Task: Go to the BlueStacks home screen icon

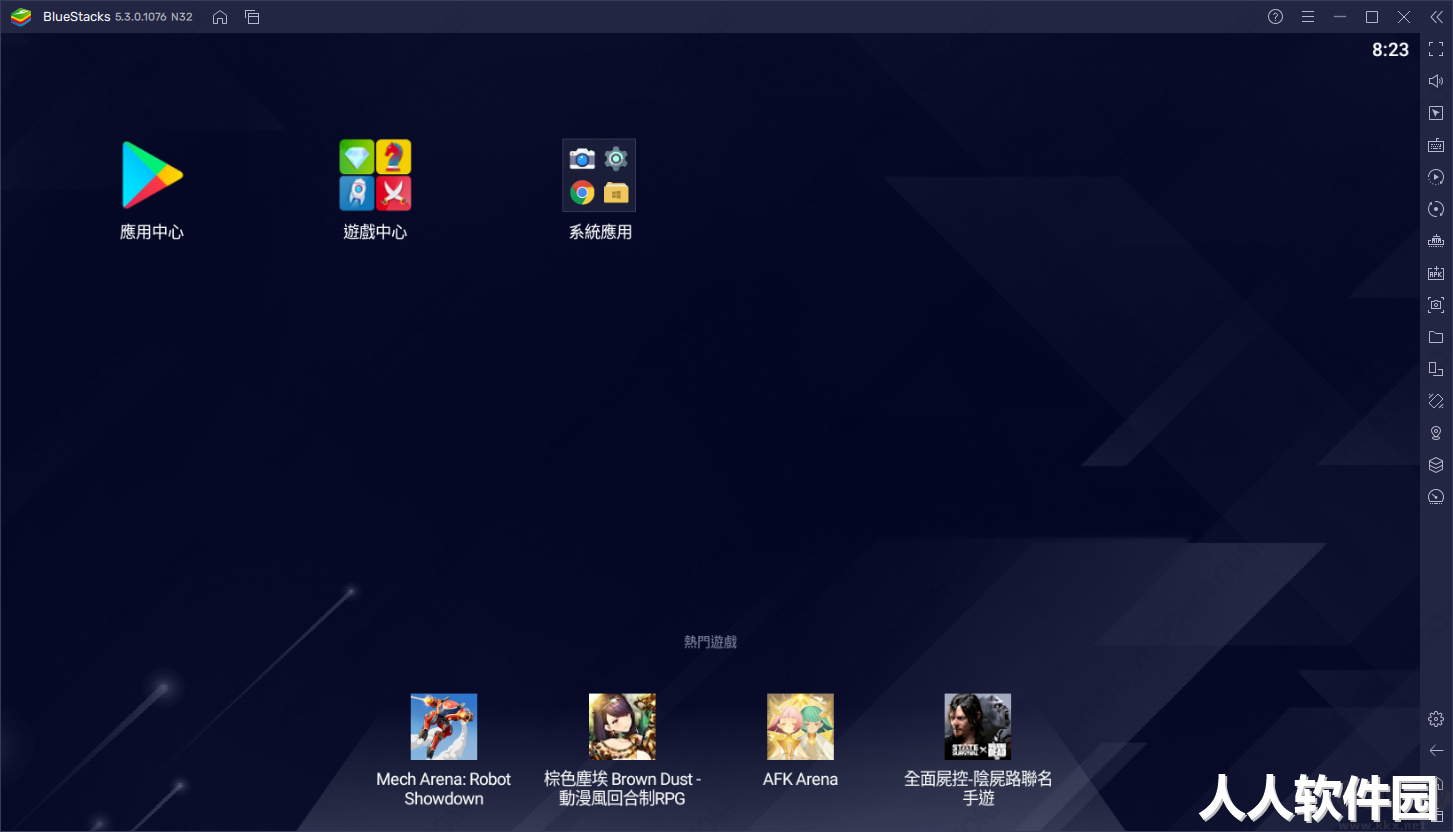Action: pyautogui.click(x=220, y=17)
